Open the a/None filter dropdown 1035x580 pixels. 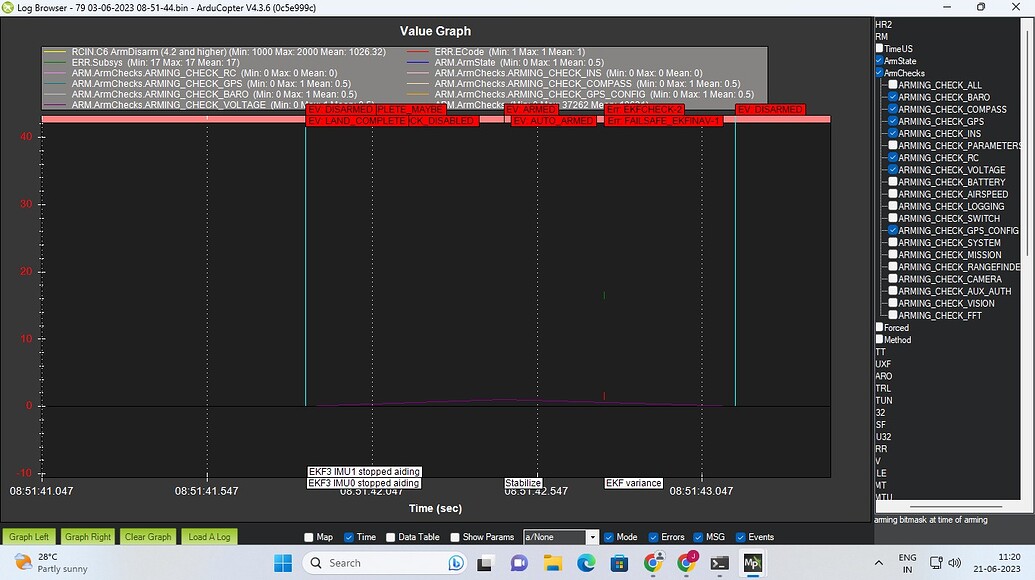pos(591,537)
